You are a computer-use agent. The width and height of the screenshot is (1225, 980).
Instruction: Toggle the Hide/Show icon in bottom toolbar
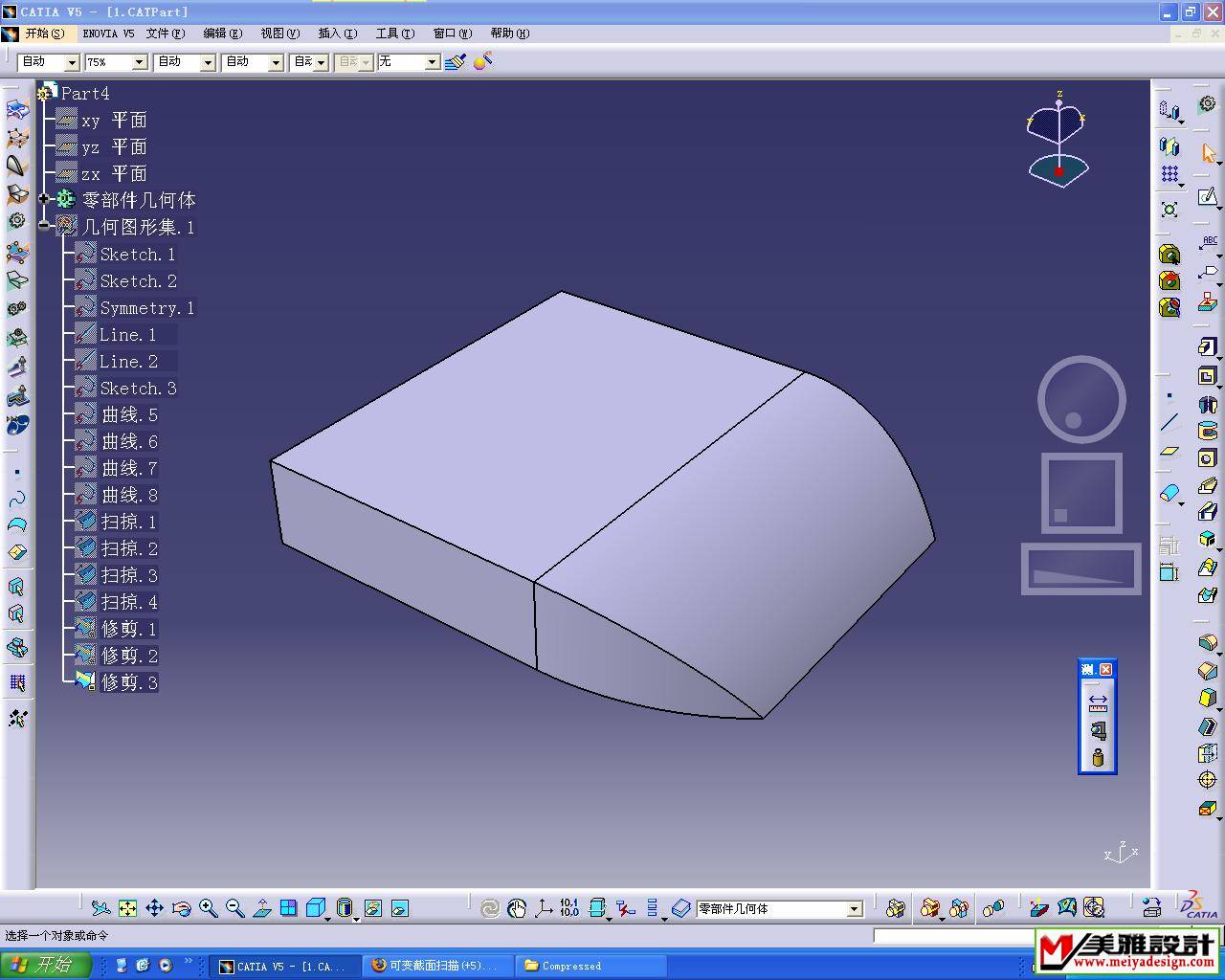point(373,908)
